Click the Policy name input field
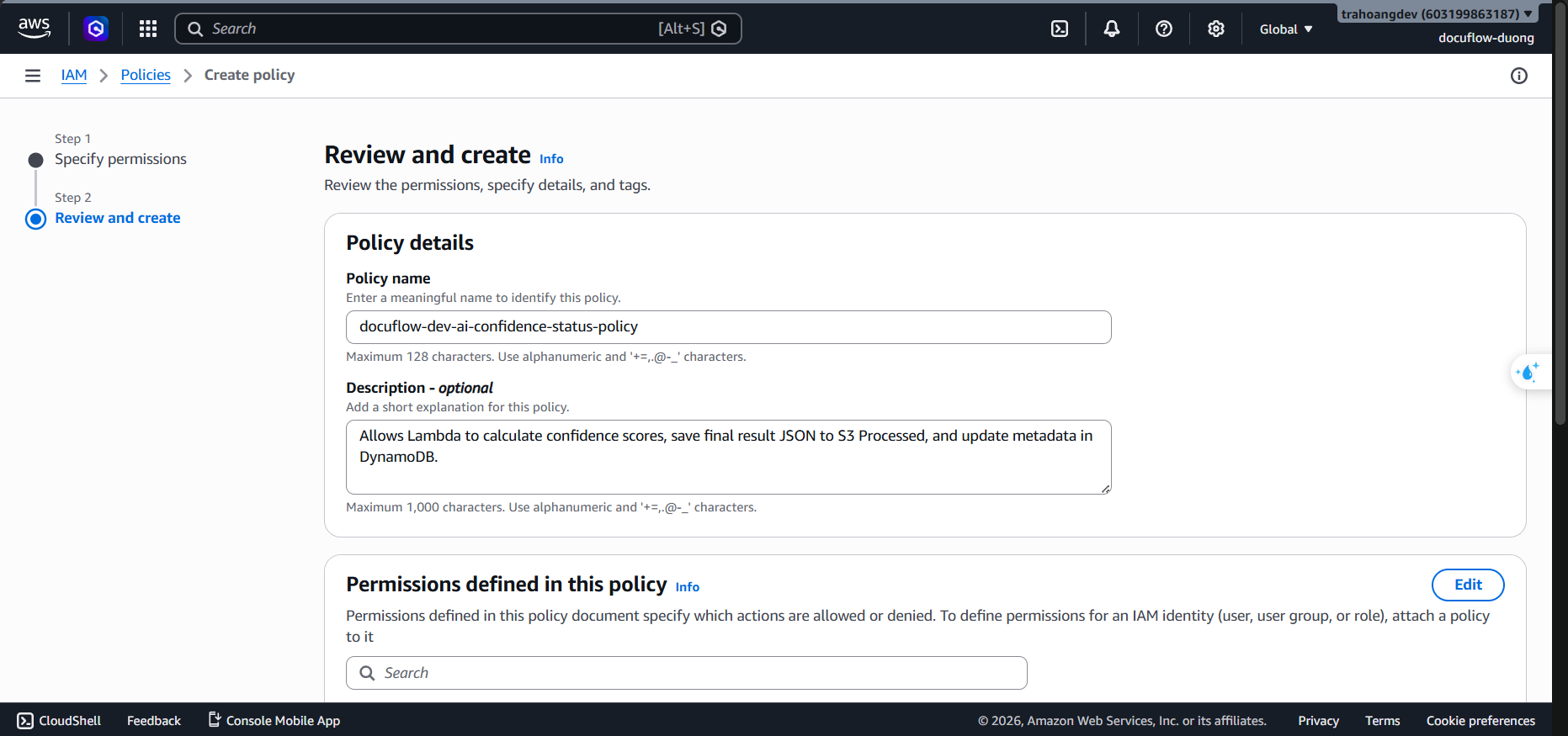1568x736 pixels. pos(728,327)
